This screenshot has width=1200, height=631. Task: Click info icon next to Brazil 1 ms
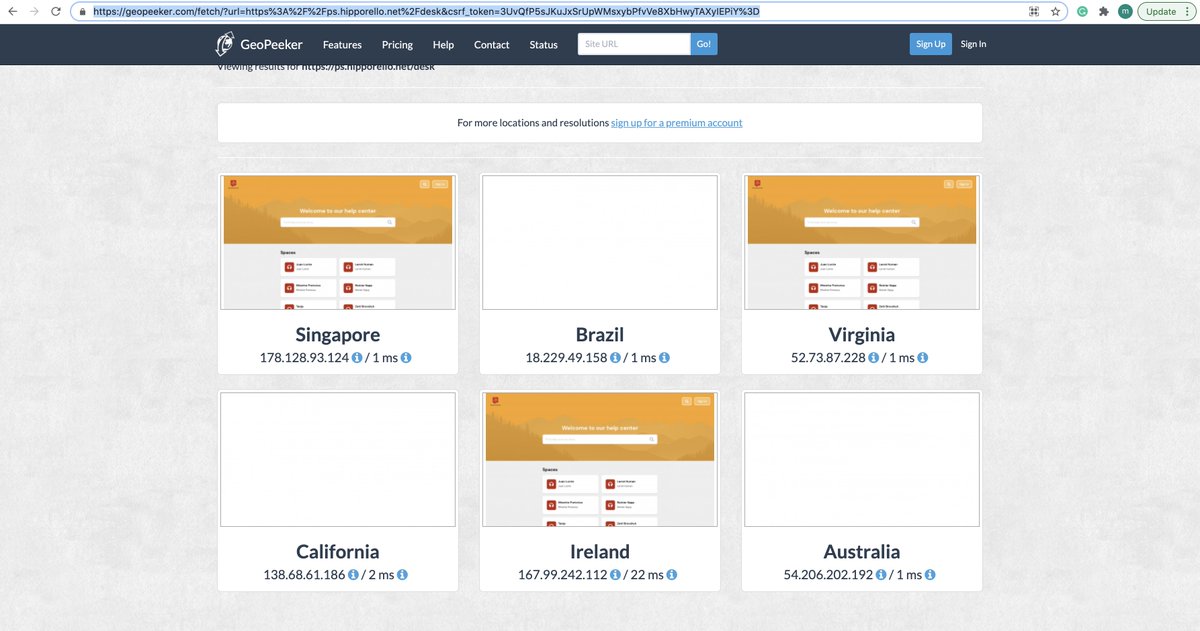664,357
